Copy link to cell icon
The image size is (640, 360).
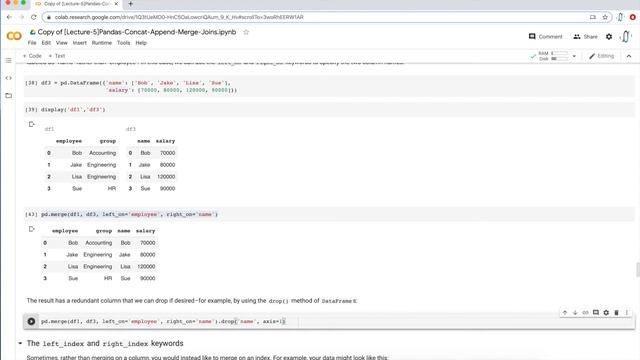[x=585, y=313]
